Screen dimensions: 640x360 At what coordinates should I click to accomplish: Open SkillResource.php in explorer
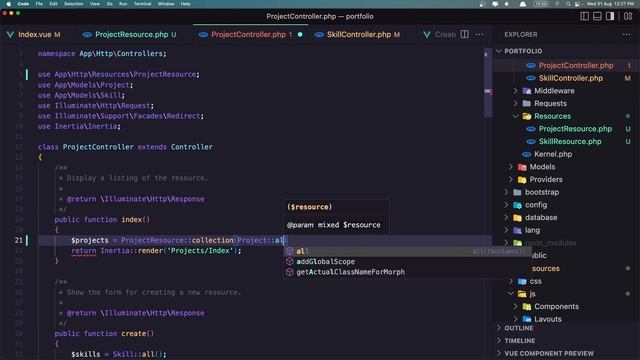pyautogui.click(x=570, y=141)
